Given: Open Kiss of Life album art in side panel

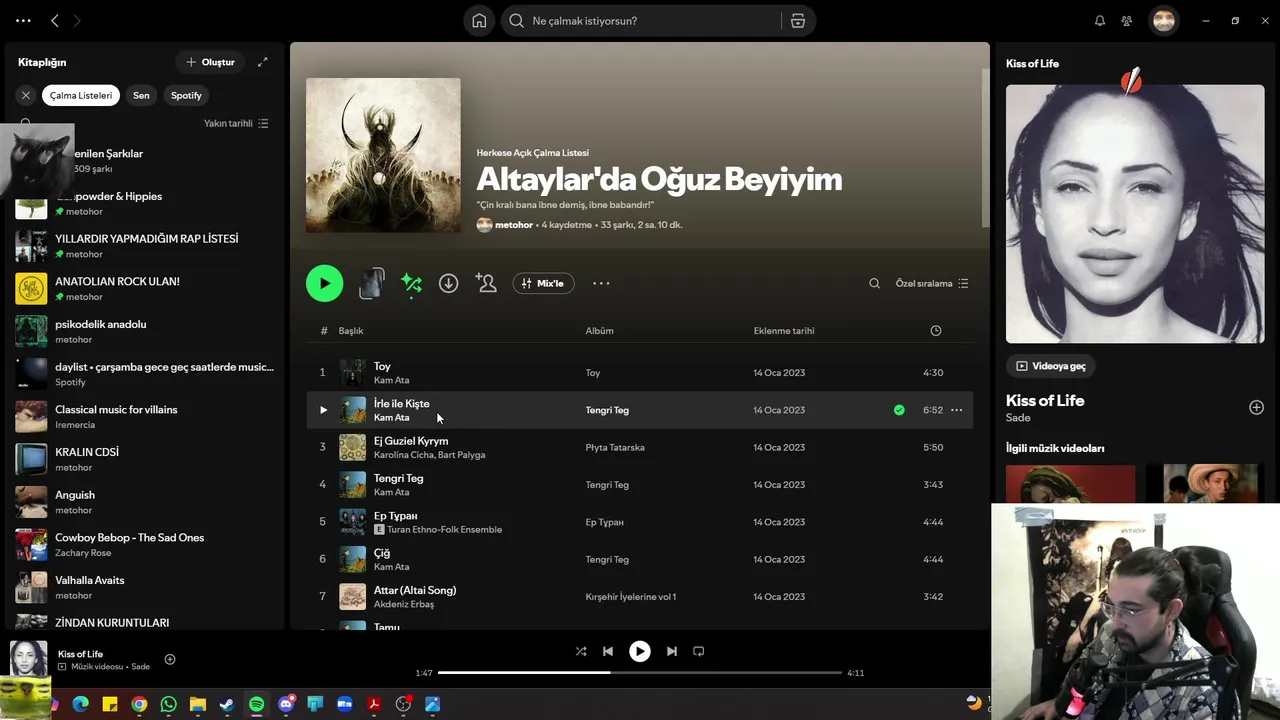Looking at the screenshot, I should point(1135,214).
